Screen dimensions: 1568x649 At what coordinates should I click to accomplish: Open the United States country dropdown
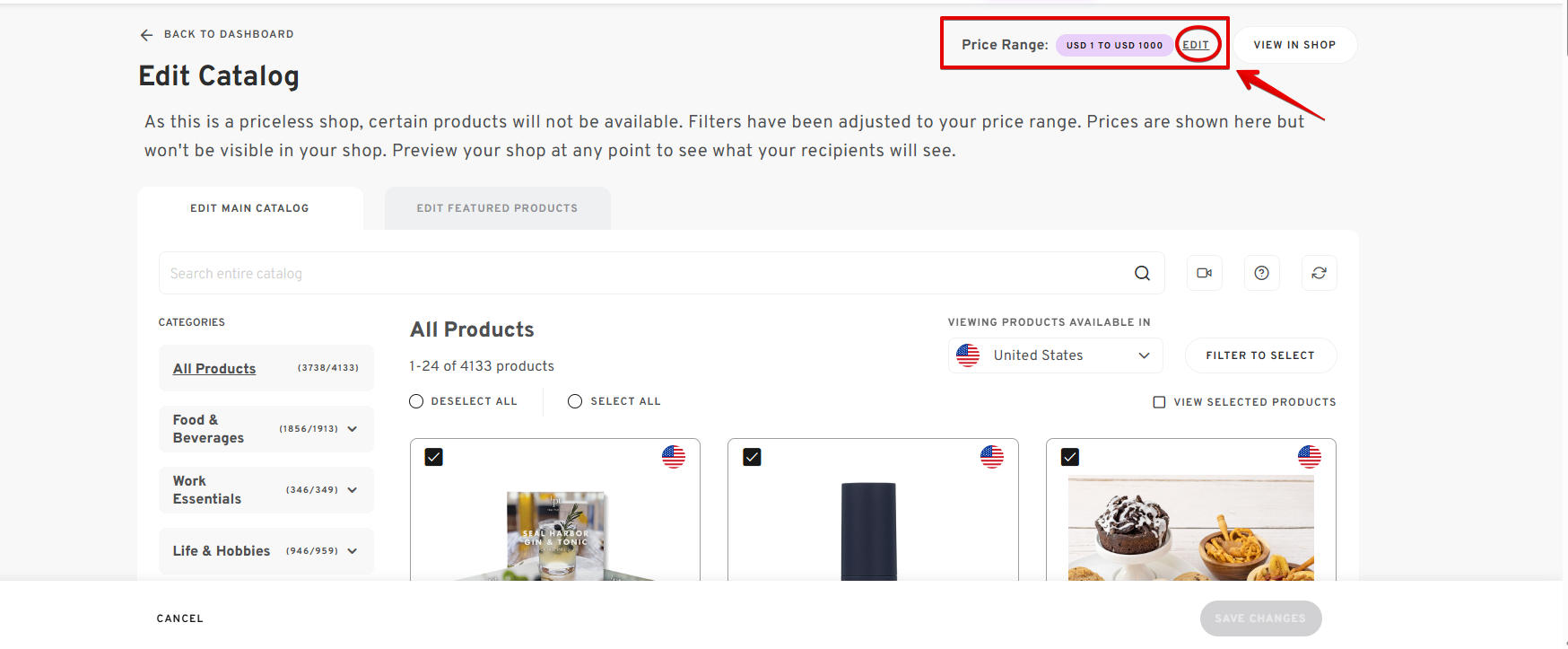[1055, 355]
